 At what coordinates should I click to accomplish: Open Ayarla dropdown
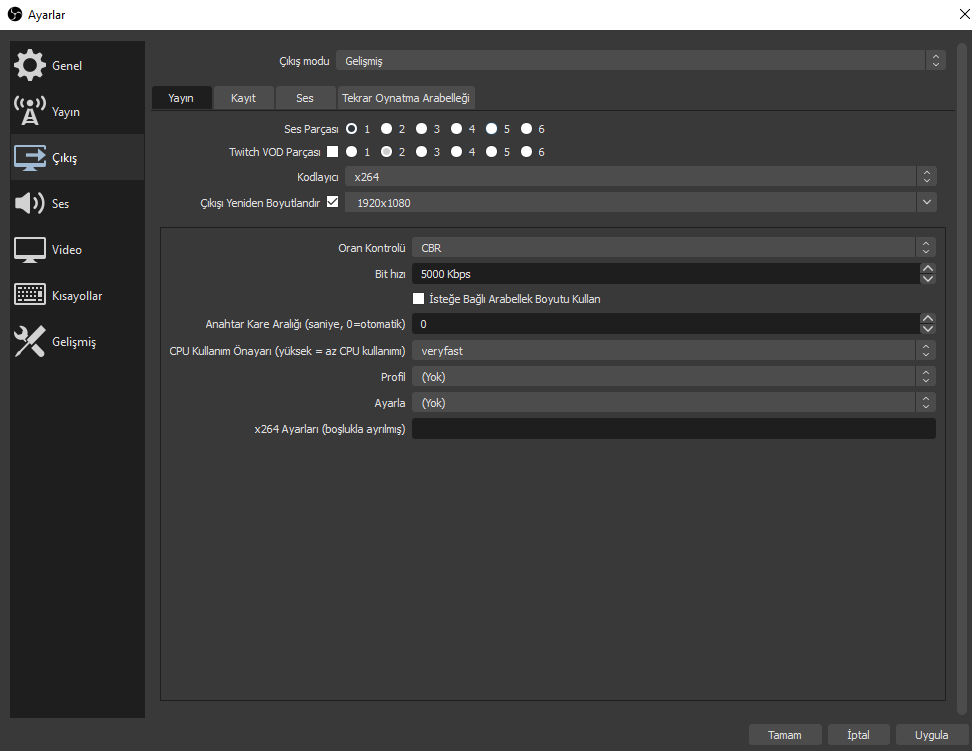(674, 402)
